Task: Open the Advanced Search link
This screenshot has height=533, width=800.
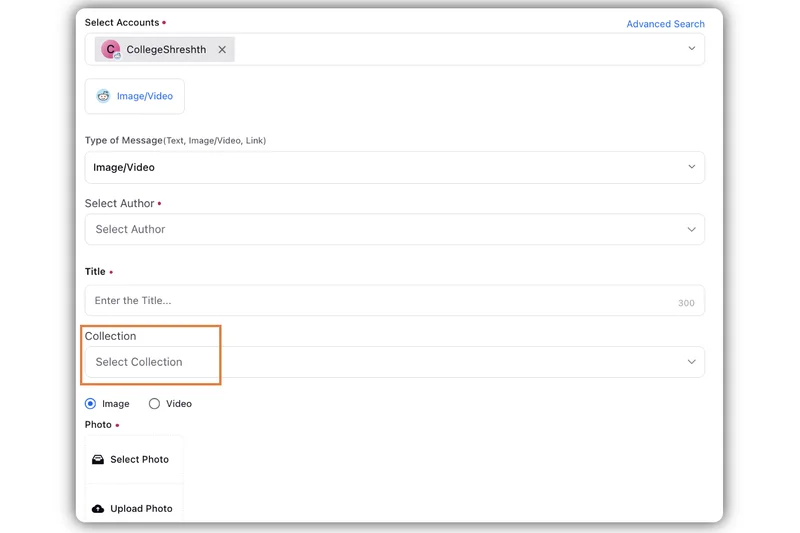Action: [665, 24]
